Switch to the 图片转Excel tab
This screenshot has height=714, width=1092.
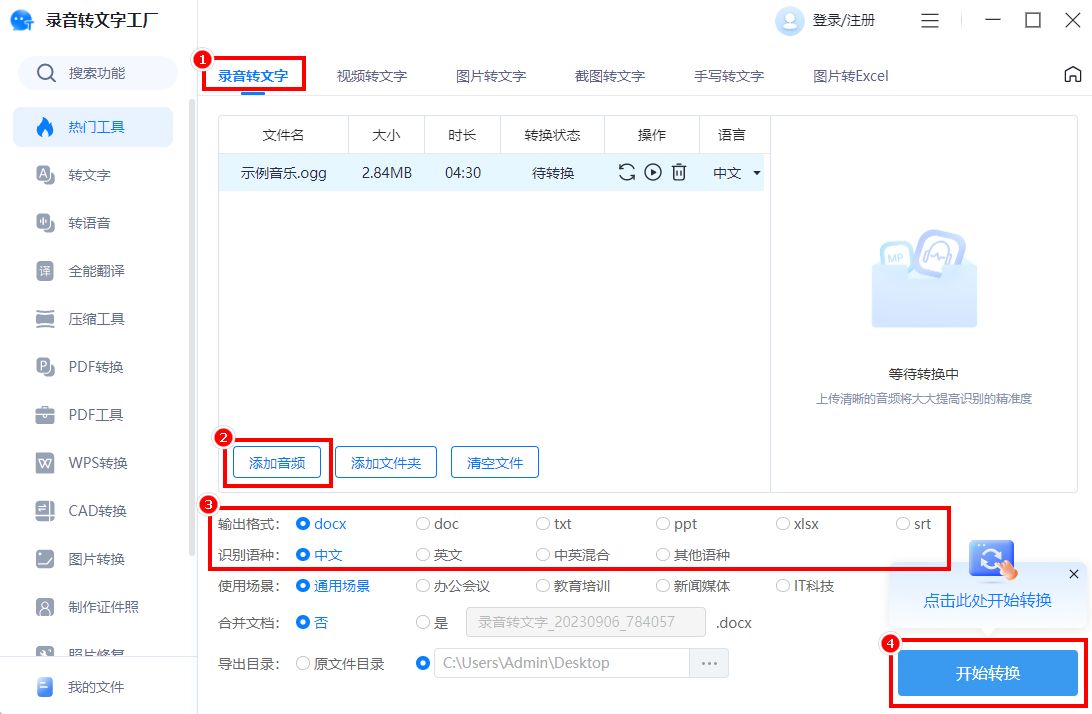pyautogui.click(x=849, y=75)
